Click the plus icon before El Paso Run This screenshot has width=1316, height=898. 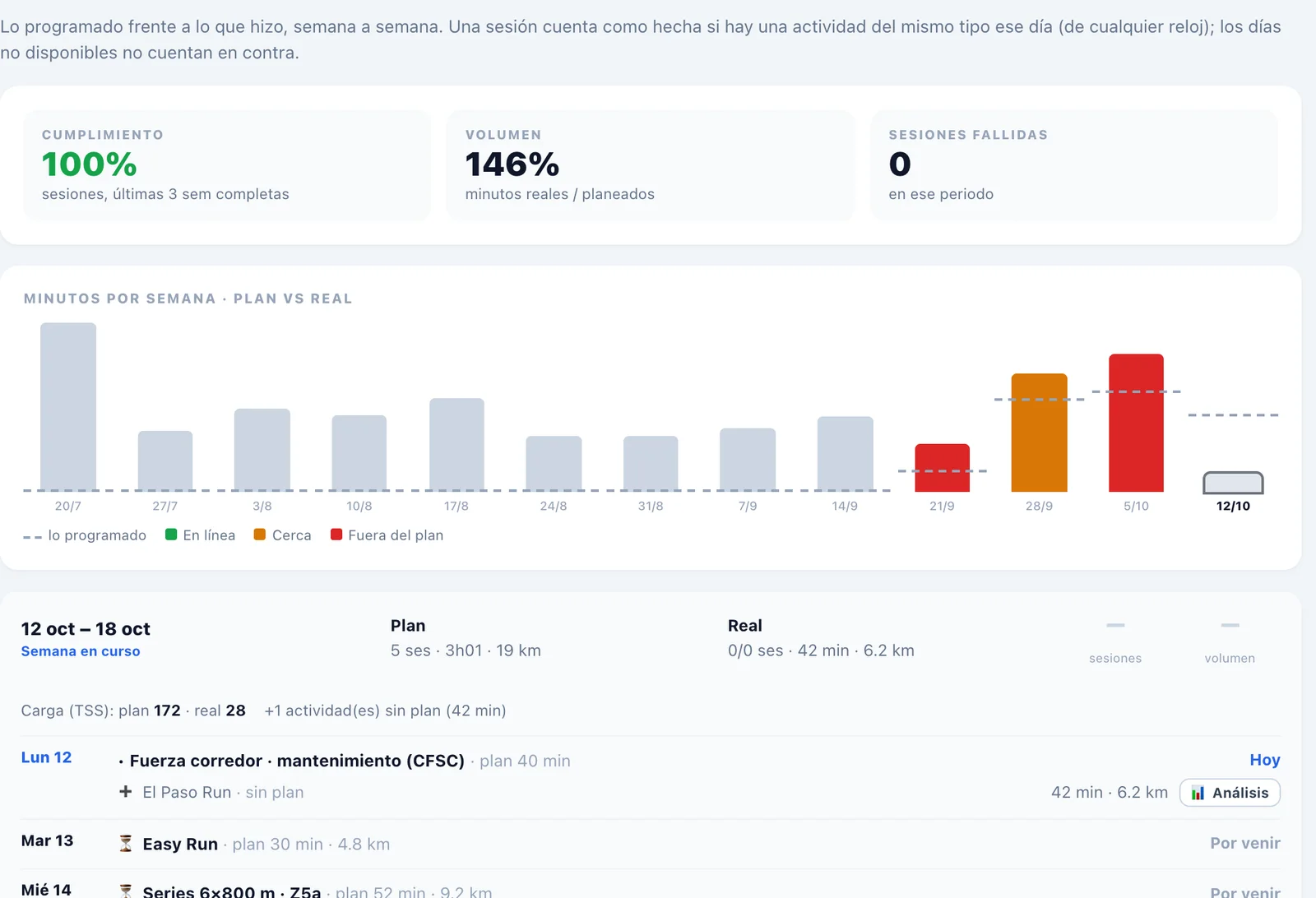[x=126, y=792]
